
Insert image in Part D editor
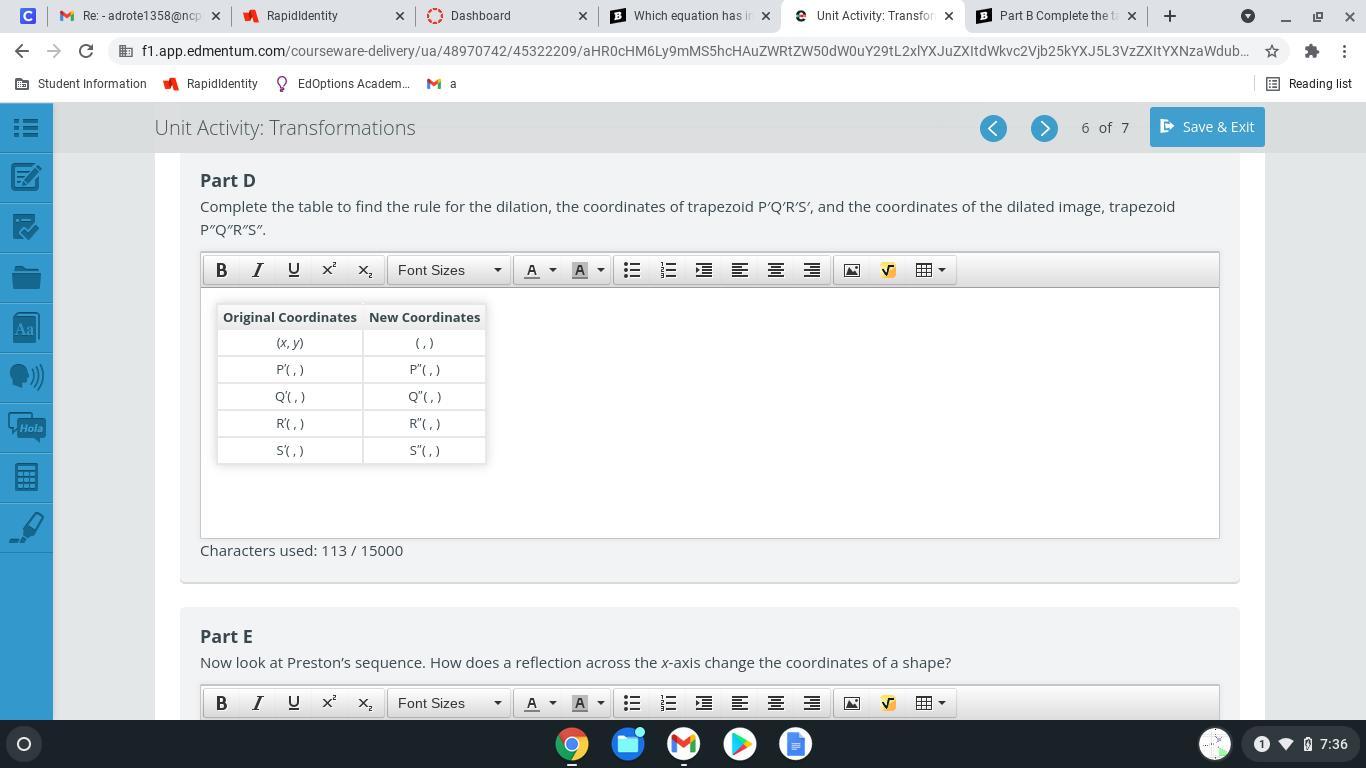tap(852, 270)
